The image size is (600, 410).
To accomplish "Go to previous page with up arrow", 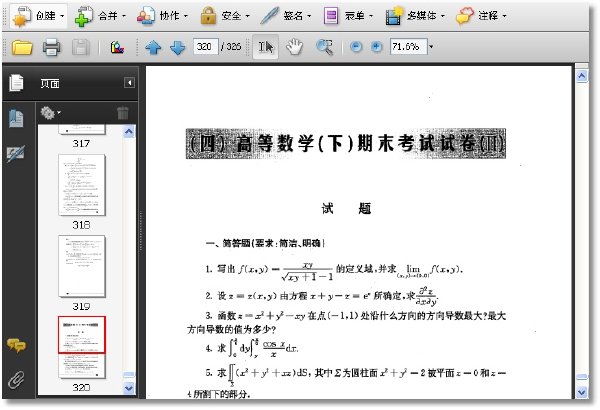I will tap(153, 47).
